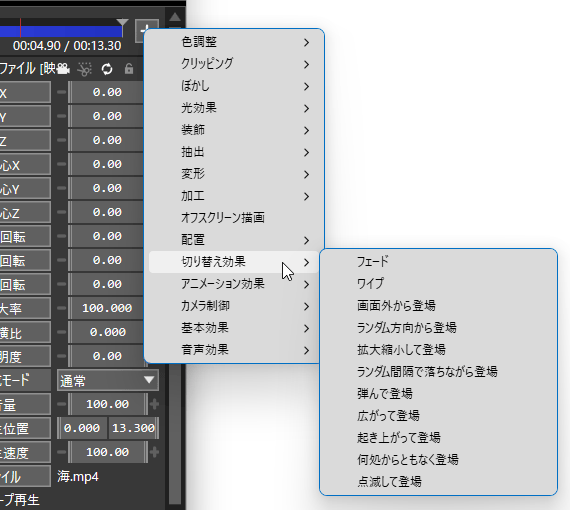The width and height of the screenshot is (570, 510).
Task: Toggle the padlock lock icon
Action: tap(129, 69)
